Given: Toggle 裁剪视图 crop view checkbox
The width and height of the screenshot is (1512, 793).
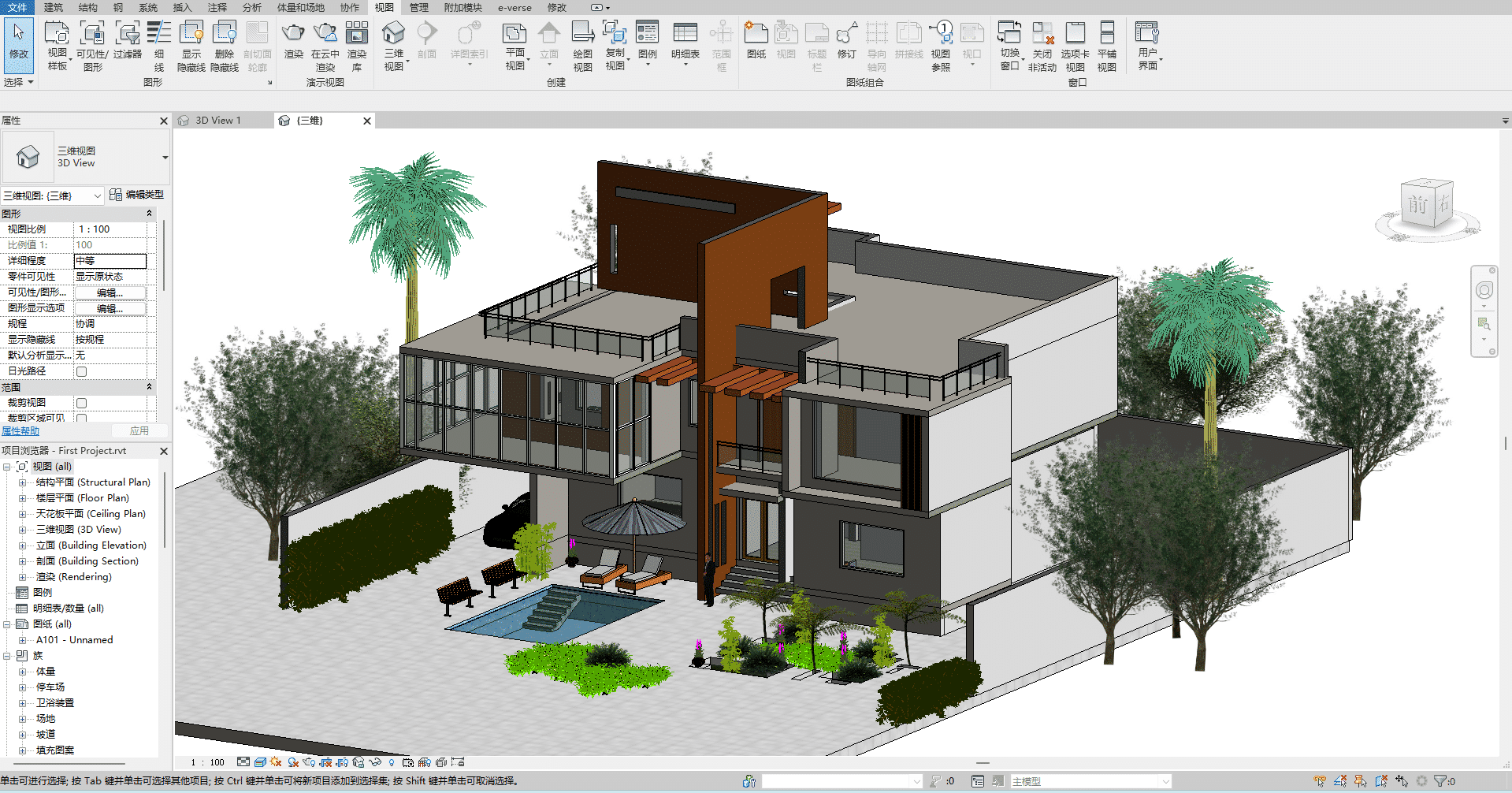Looking at the screenshot, I should coord(81,403).
